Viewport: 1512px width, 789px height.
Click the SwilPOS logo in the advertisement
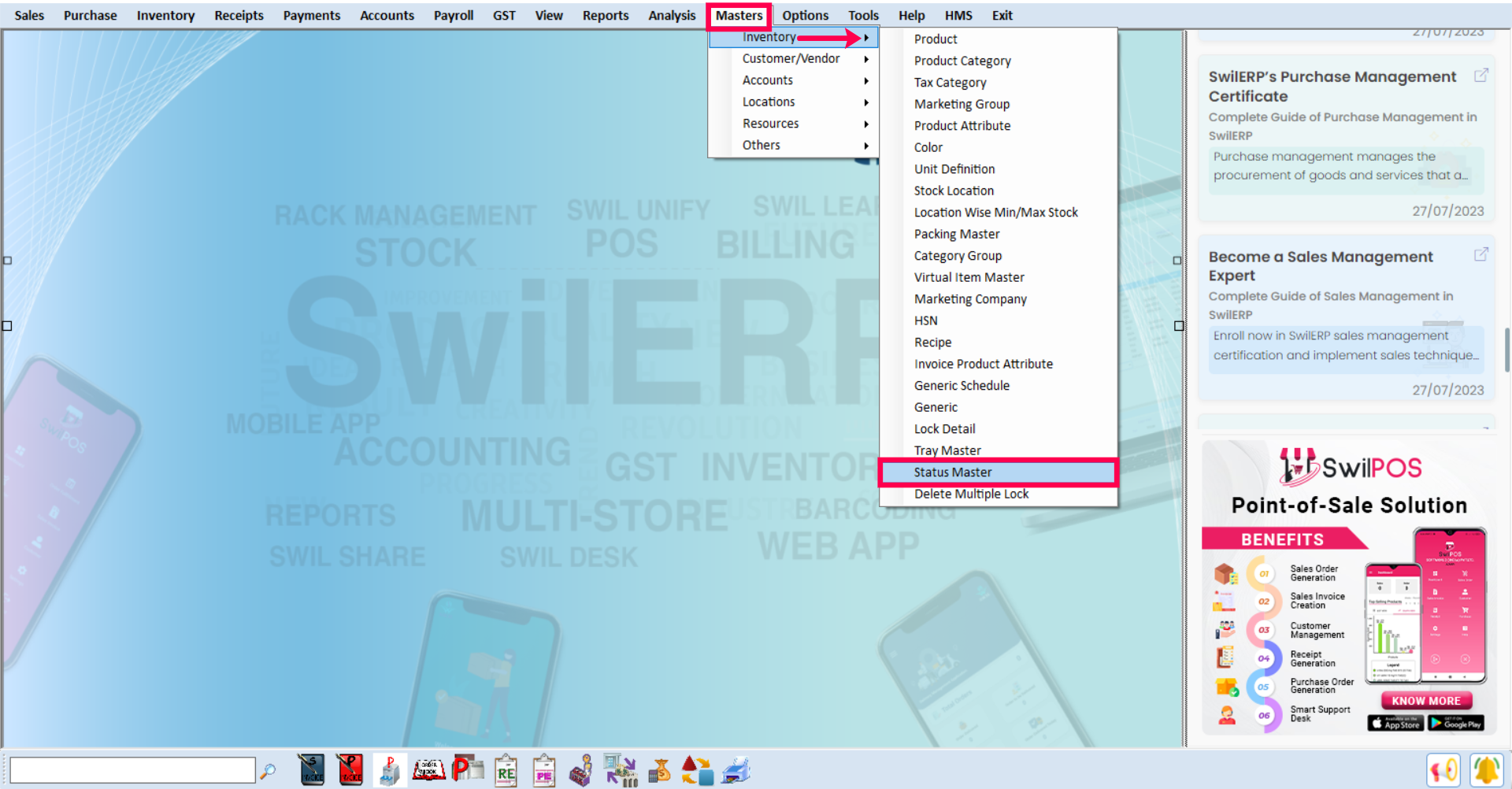pyautogui.click(x=1351, y=467)
